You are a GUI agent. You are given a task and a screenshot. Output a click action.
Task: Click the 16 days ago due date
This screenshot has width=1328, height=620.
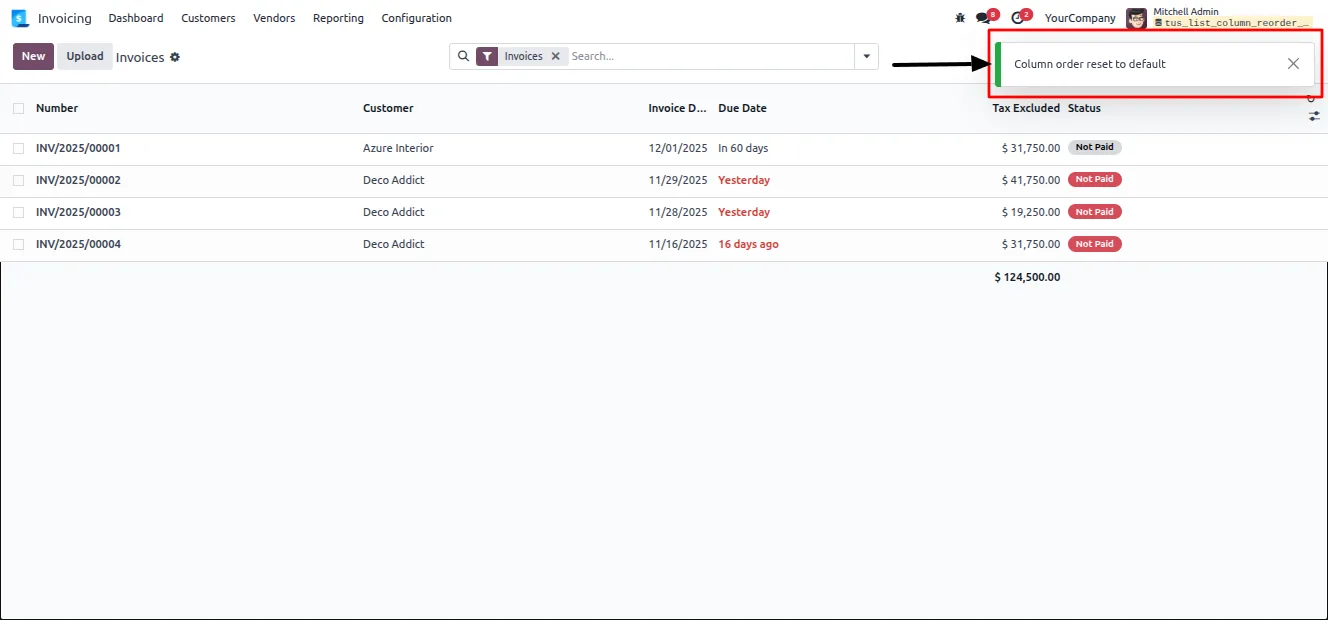[x=748, y=244]
